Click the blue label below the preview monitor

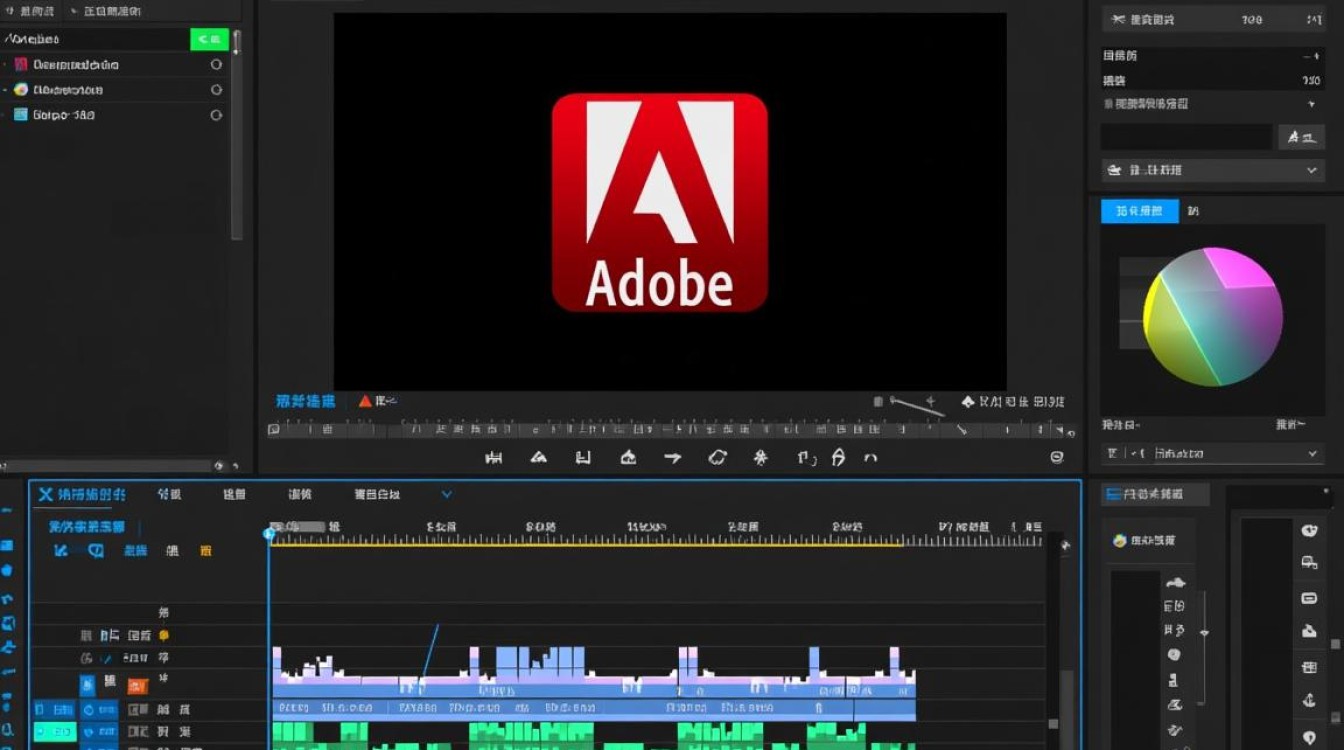point(305,401)
